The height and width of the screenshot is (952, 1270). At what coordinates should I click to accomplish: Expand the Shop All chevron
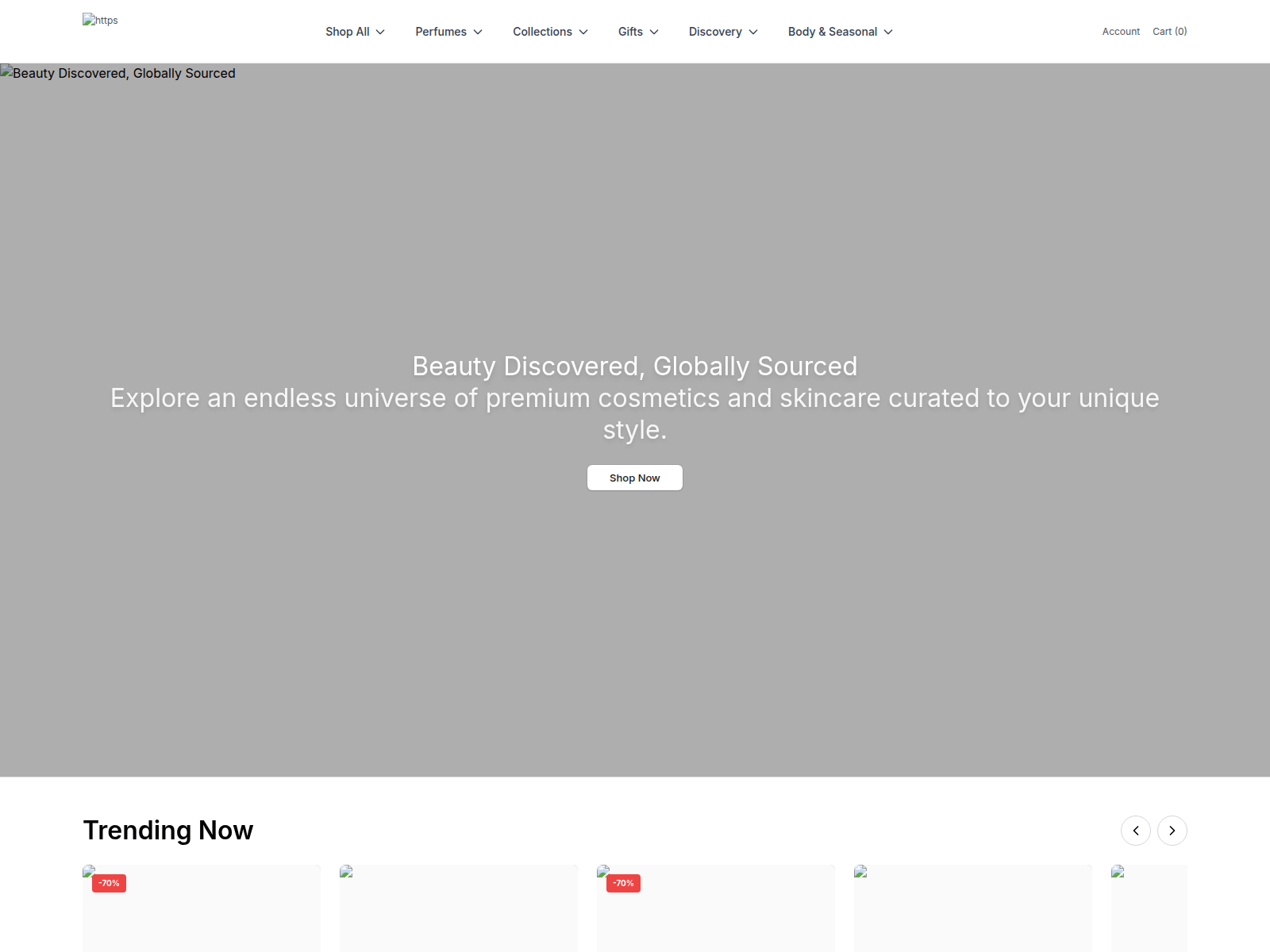[x=380, y=32]
